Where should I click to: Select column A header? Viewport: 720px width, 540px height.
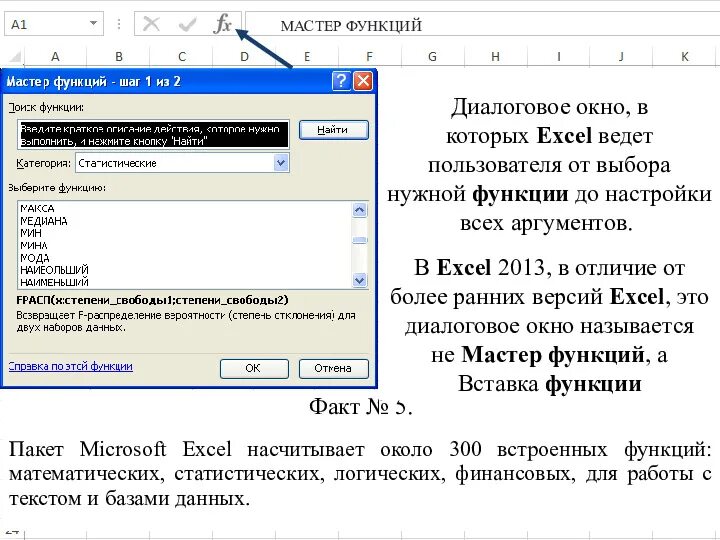click(56, 56)
